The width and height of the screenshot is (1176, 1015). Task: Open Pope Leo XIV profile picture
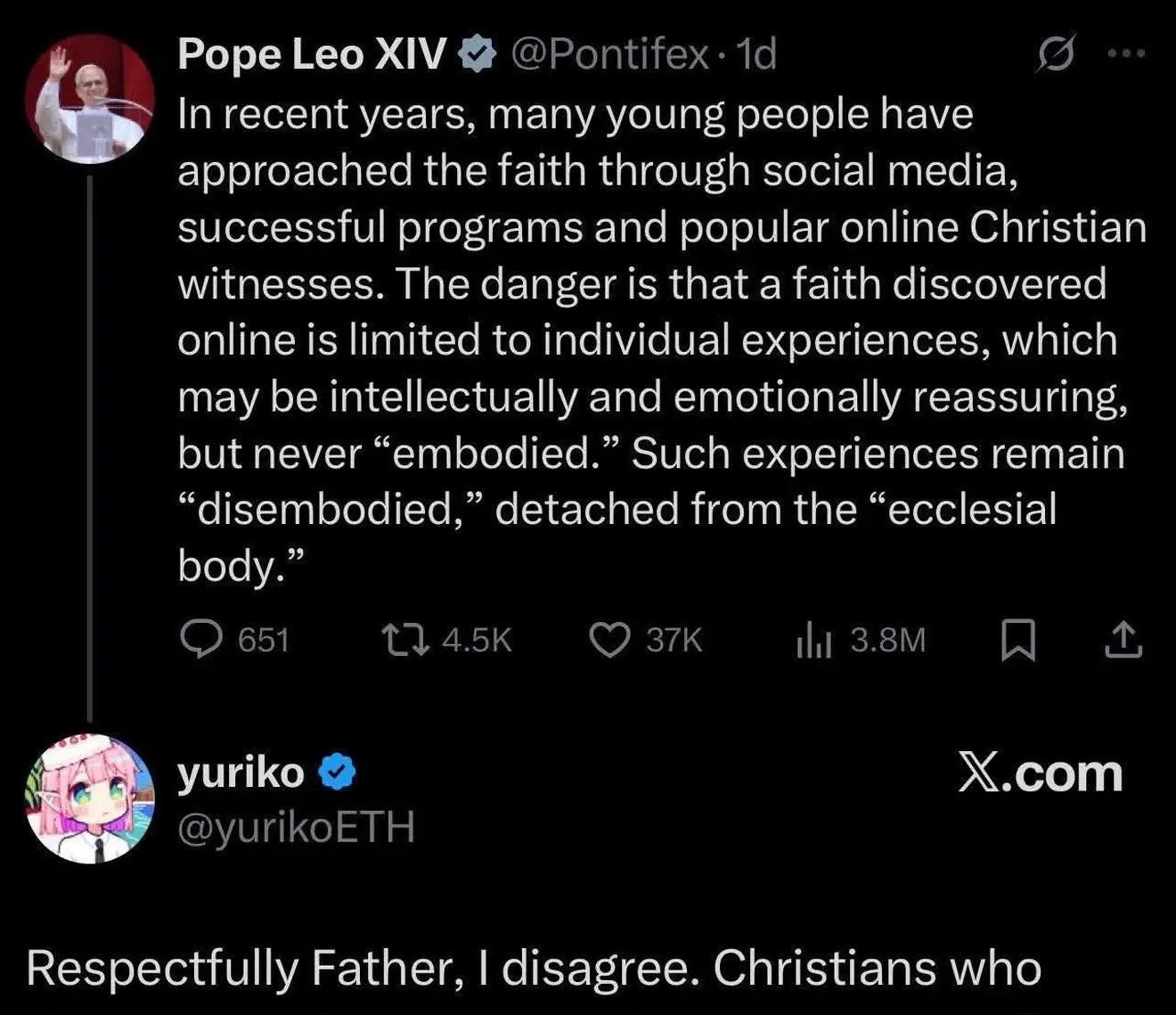tap(89, 99)
